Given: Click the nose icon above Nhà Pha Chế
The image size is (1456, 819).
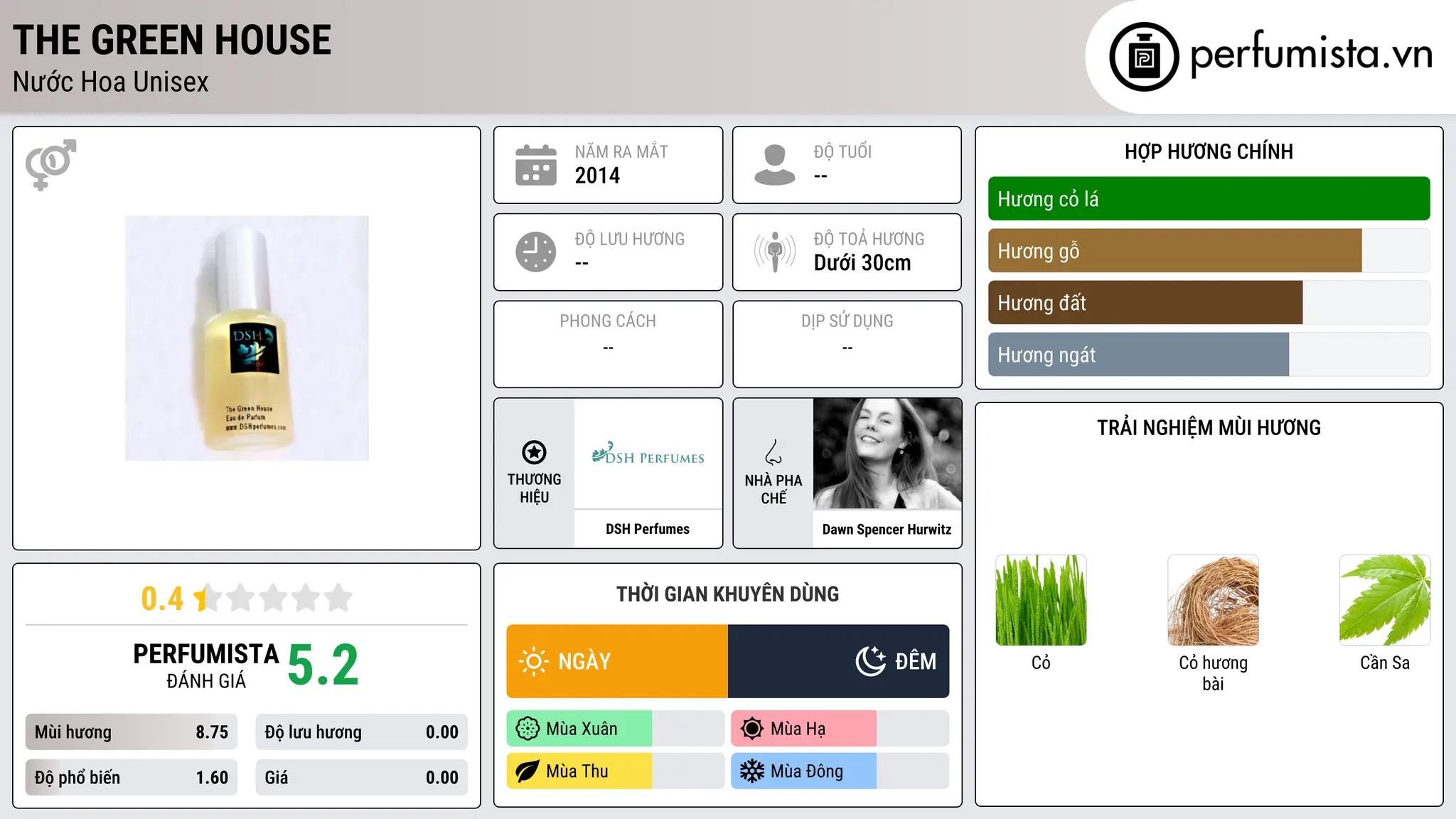Looking at the screenshot, I should pyautogui.click(x=773, y=452).
